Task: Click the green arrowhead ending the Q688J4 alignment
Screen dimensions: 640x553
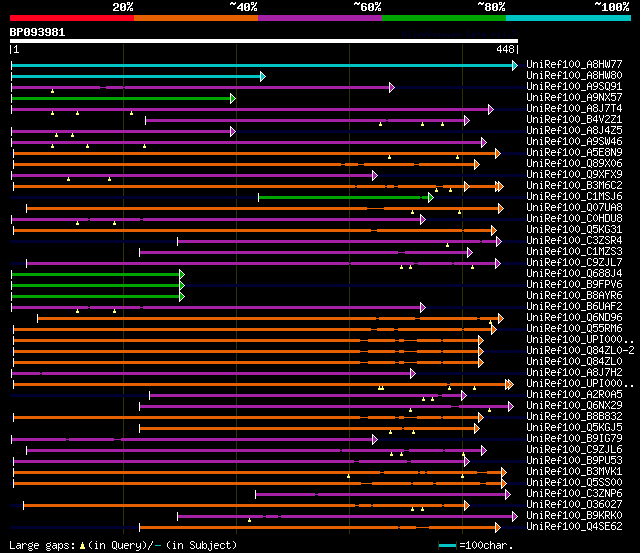Action: 182,275
